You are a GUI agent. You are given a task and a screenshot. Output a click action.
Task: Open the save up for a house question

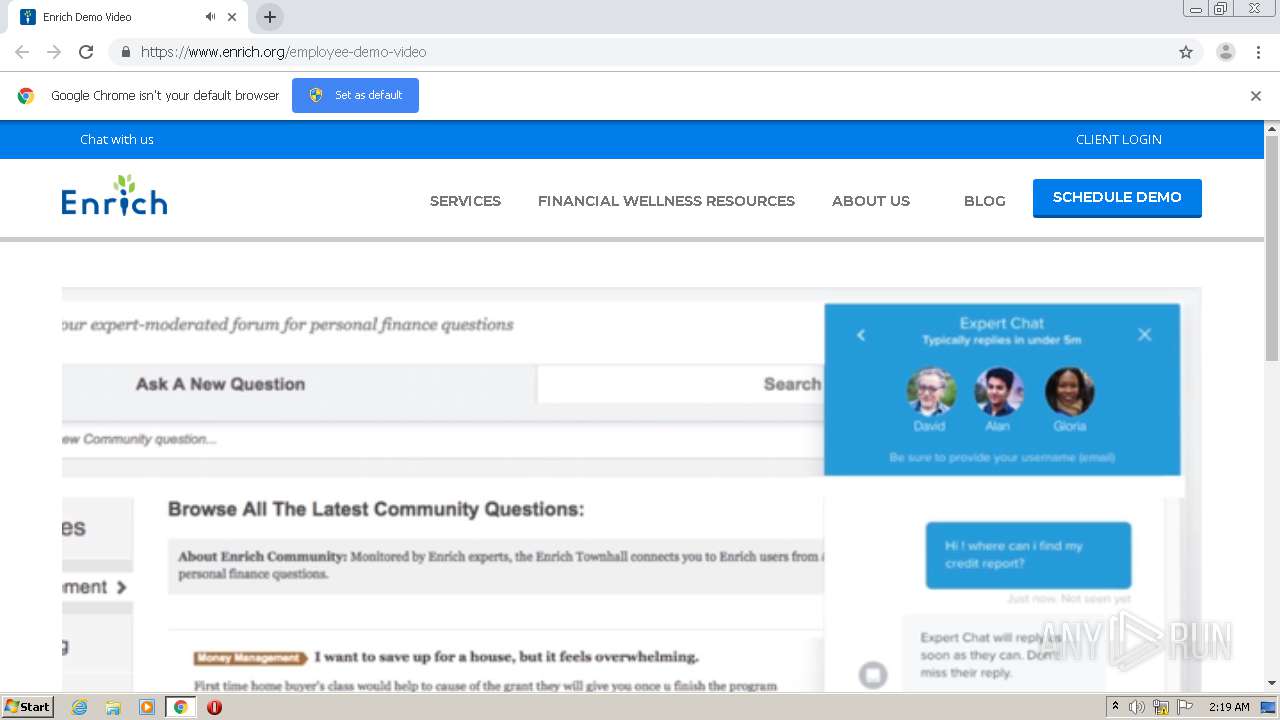pos(506,657)
